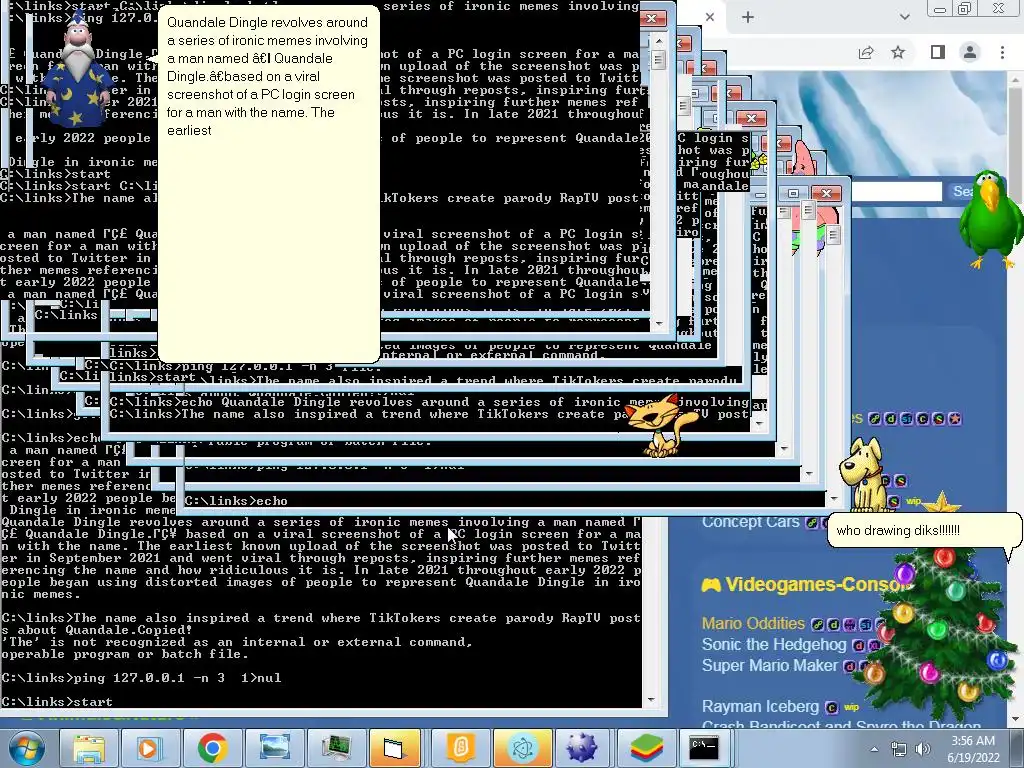The height and width of the screenshot is (768, 1024).
Task: Launch BlueStacks from the taskbar
Action: pyautogui.click(x=647, y=748)
